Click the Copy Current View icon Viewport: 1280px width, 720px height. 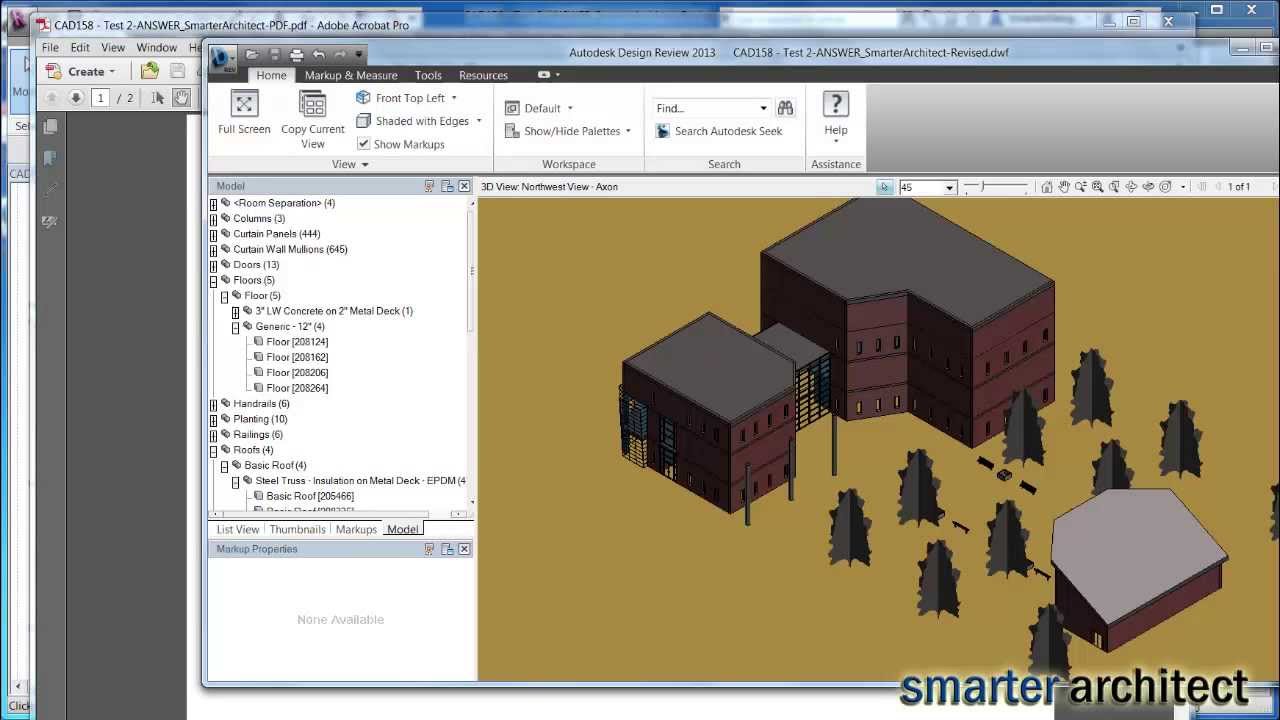(312, 104)
